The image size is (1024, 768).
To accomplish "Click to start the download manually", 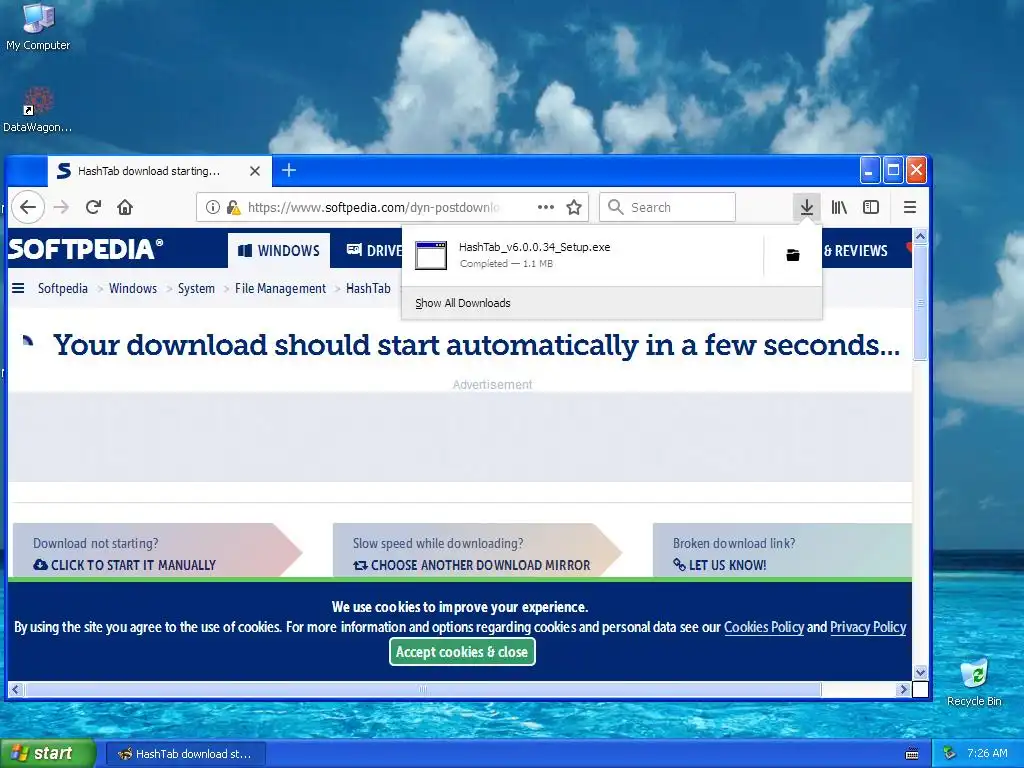I will click(125, 565).
